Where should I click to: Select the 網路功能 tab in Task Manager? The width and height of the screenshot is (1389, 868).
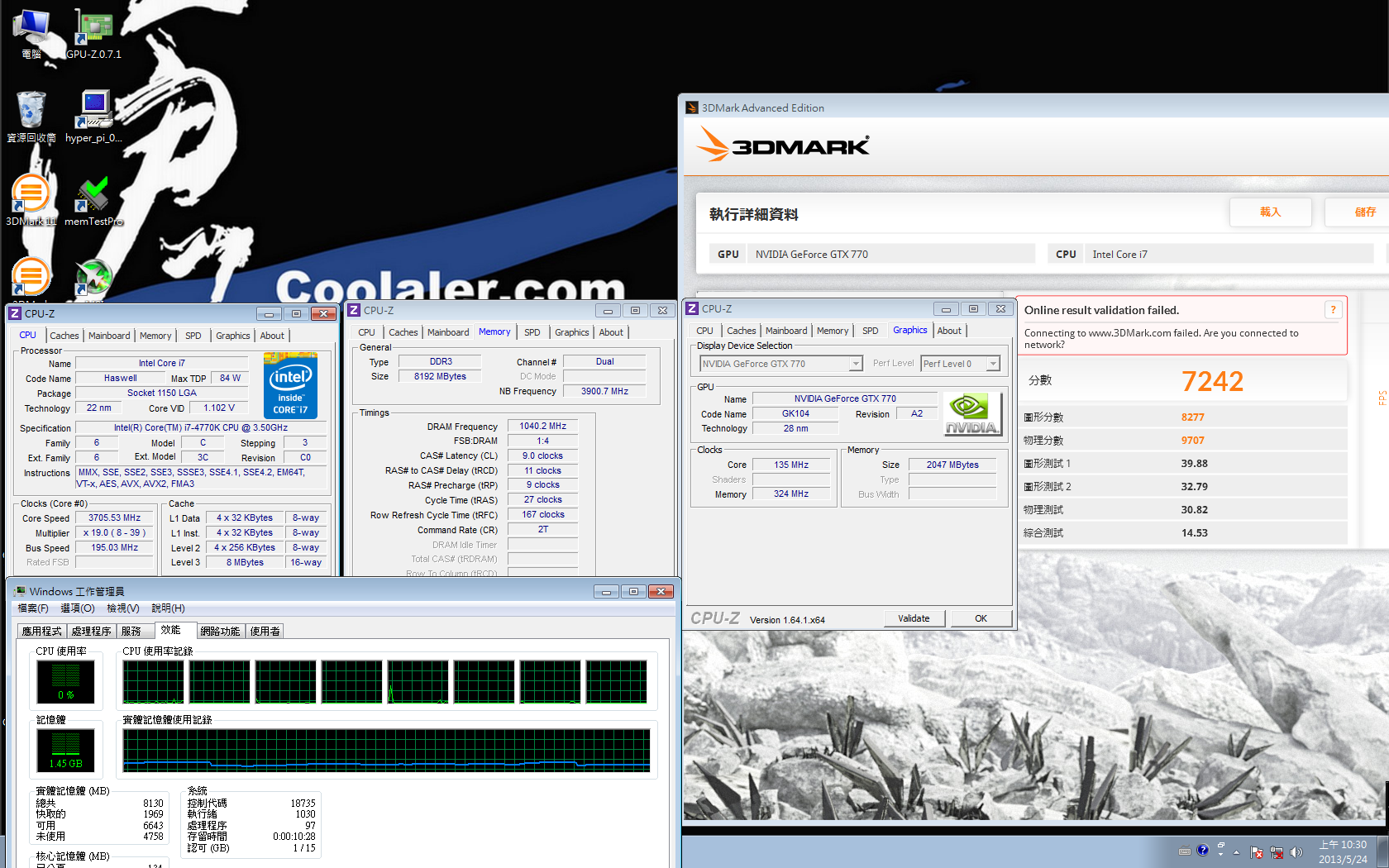pos(220,632)
